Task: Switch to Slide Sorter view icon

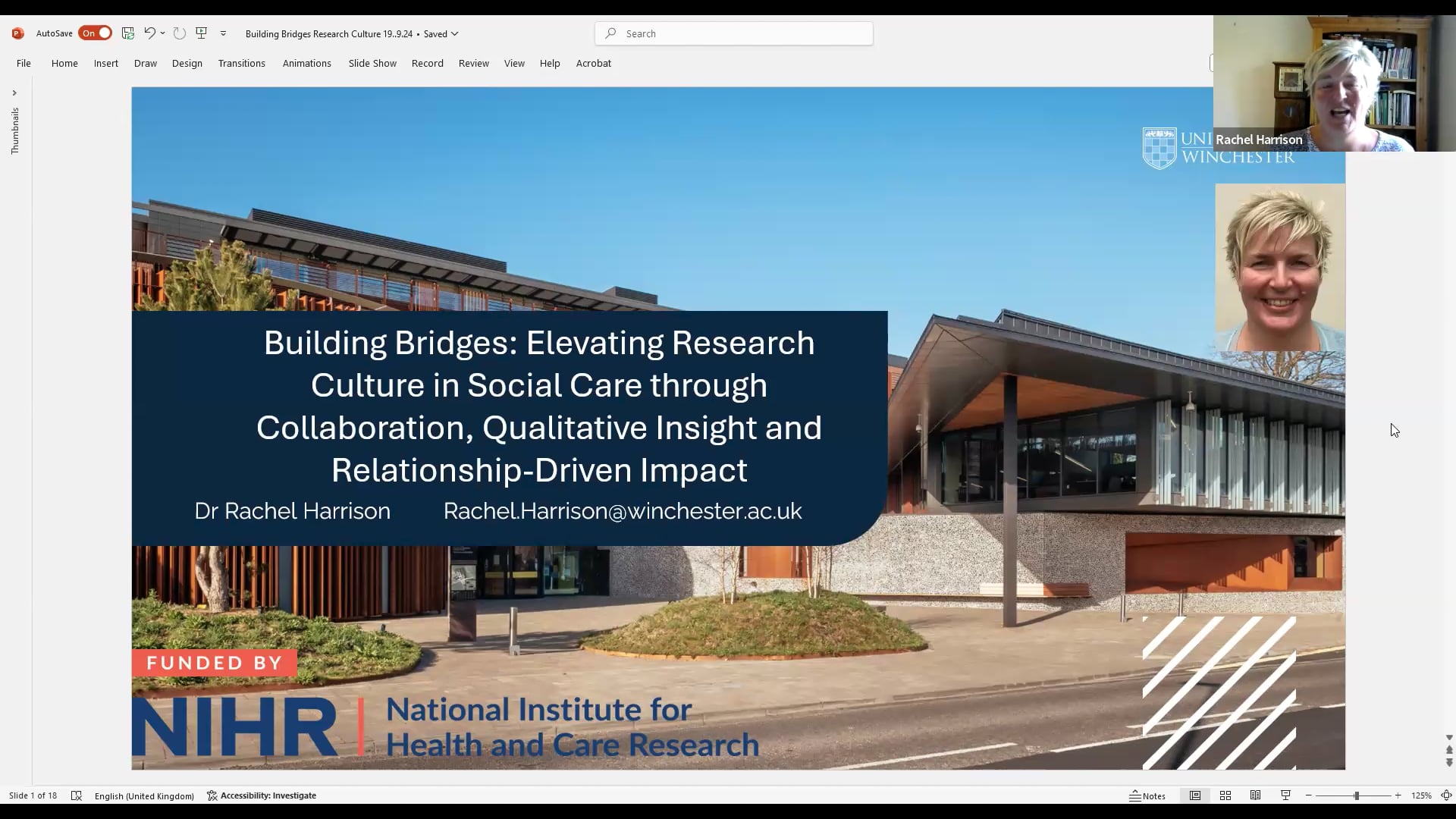Action: (x=1225, y=795)
